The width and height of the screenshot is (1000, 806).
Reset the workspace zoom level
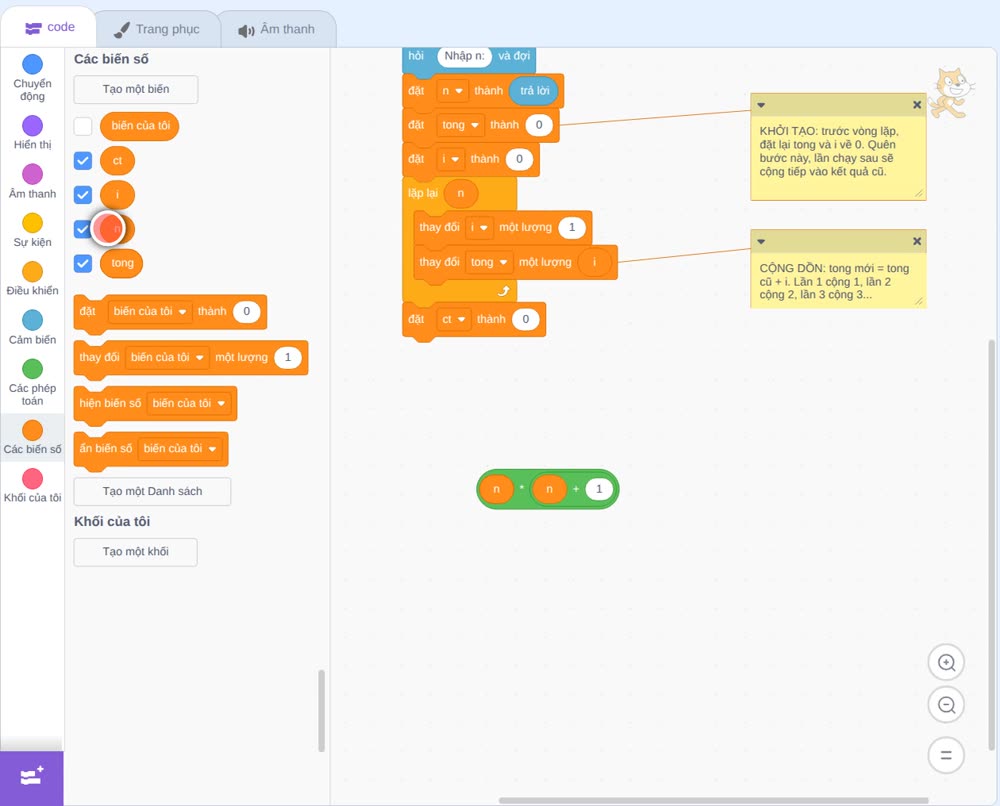point(946,755)
